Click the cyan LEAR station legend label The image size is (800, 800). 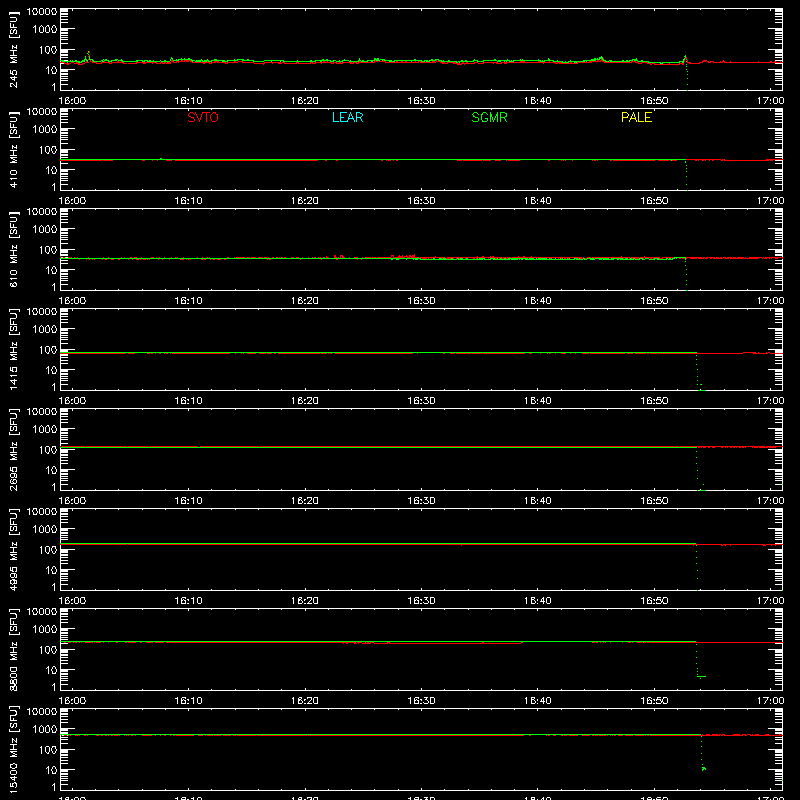[347, 117]
